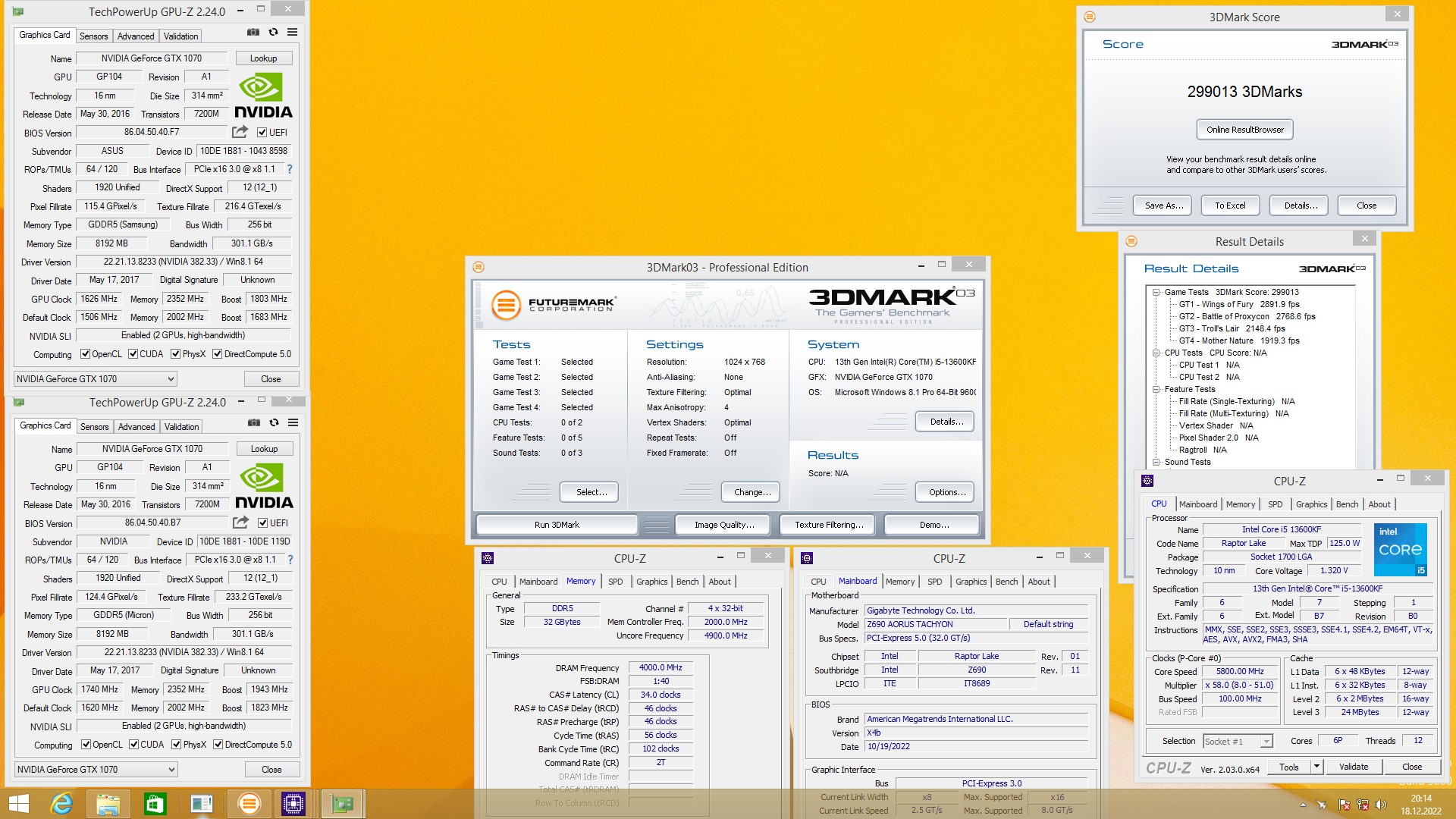Viewport: 1456px width, 819px height.
Task: Click the orange Futuremark logo in 3DMark03 window
Action: pyautogui.click(x=506, y=305)
